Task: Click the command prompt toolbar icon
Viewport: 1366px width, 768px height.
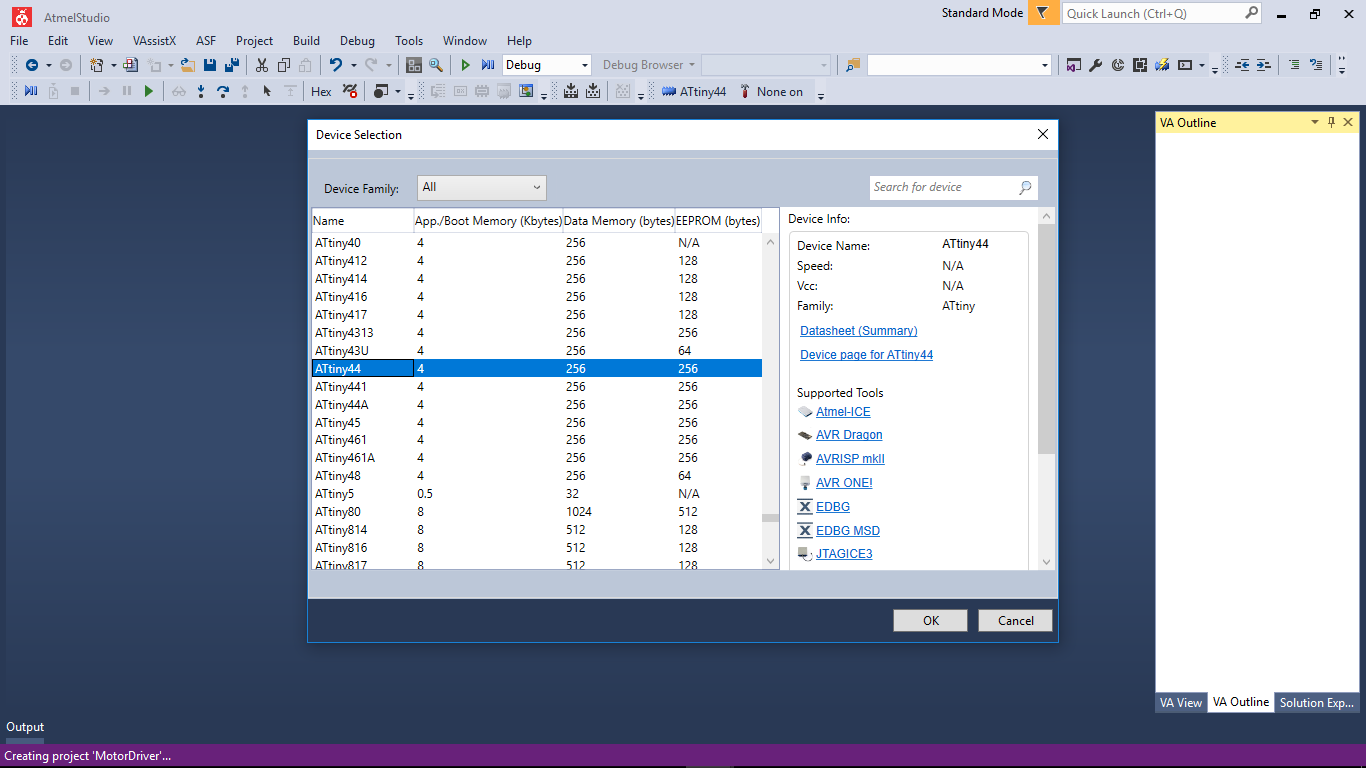Action: click(1185, 65)
